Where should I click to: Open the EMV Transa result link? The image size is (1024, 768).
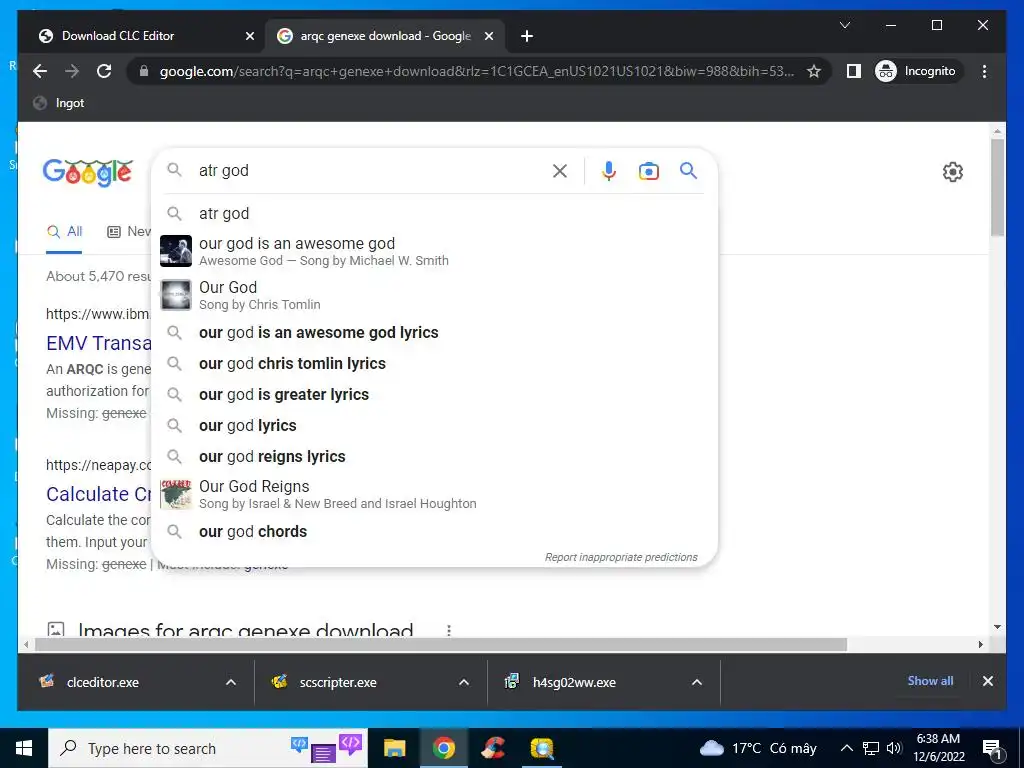99,343
